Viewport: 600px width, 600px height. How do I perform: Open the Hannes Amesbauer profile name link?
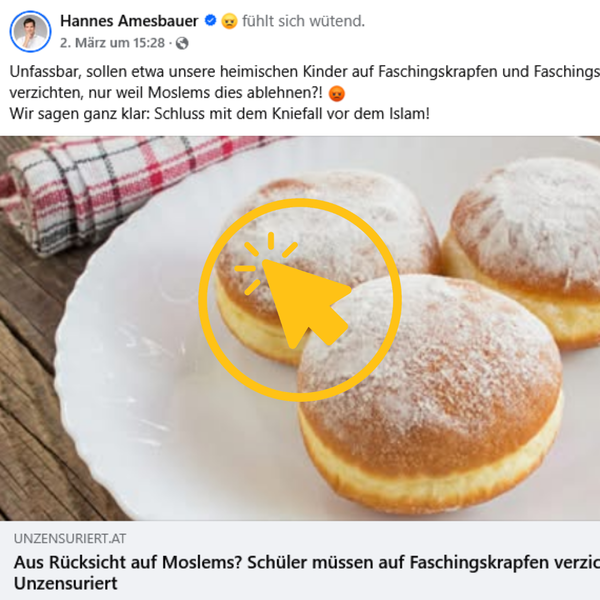click(x=129, y=21)
